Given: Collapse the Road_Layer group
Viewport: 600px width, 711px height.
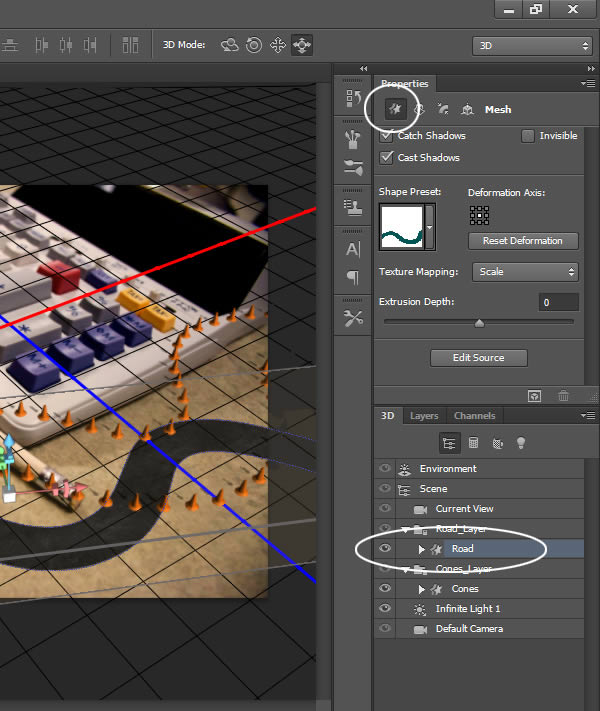Looking at the screenshot, I should (405, 529).
